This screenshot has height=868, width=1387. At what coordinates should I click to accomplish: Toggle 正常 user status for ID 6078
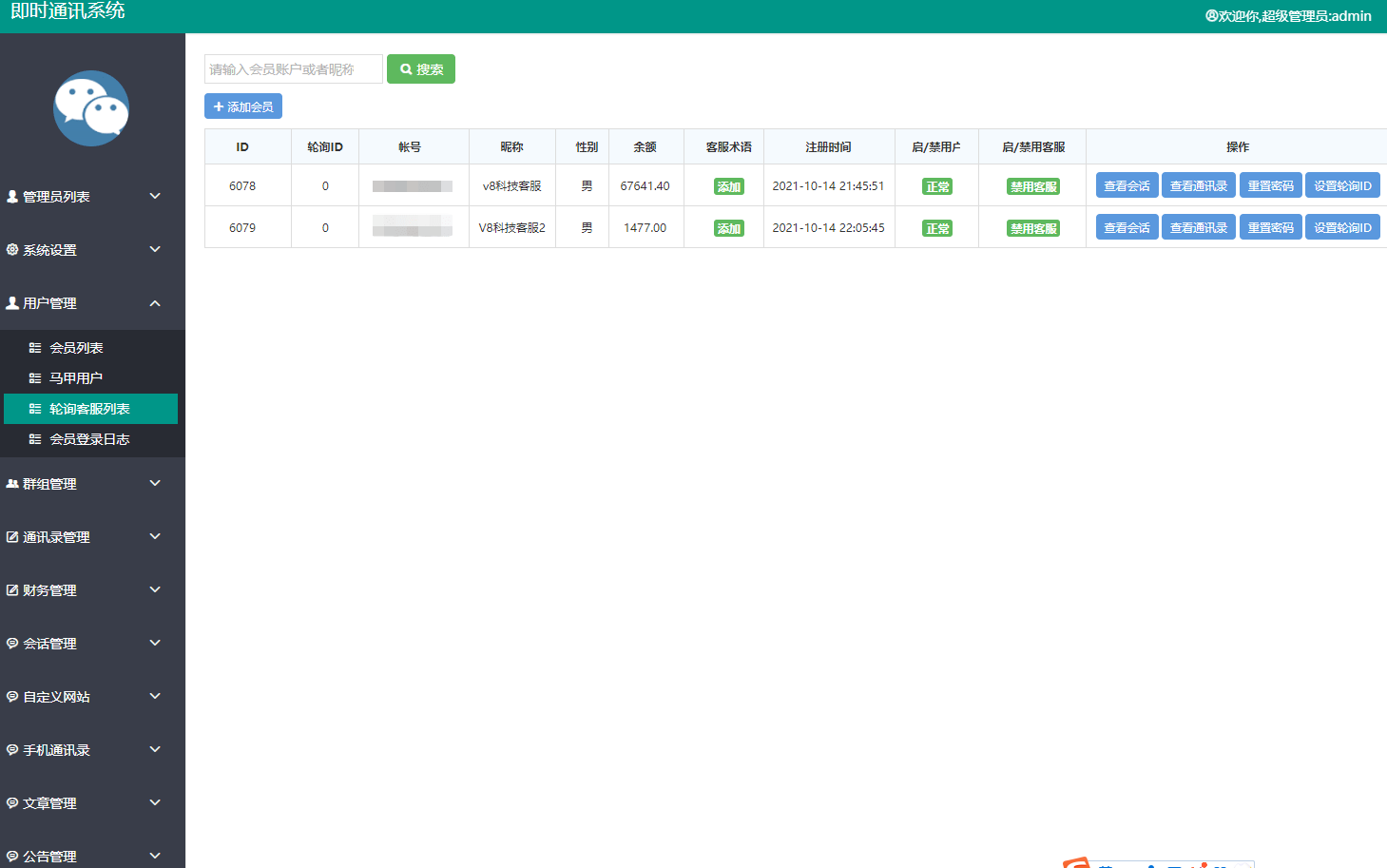point(937,187)
